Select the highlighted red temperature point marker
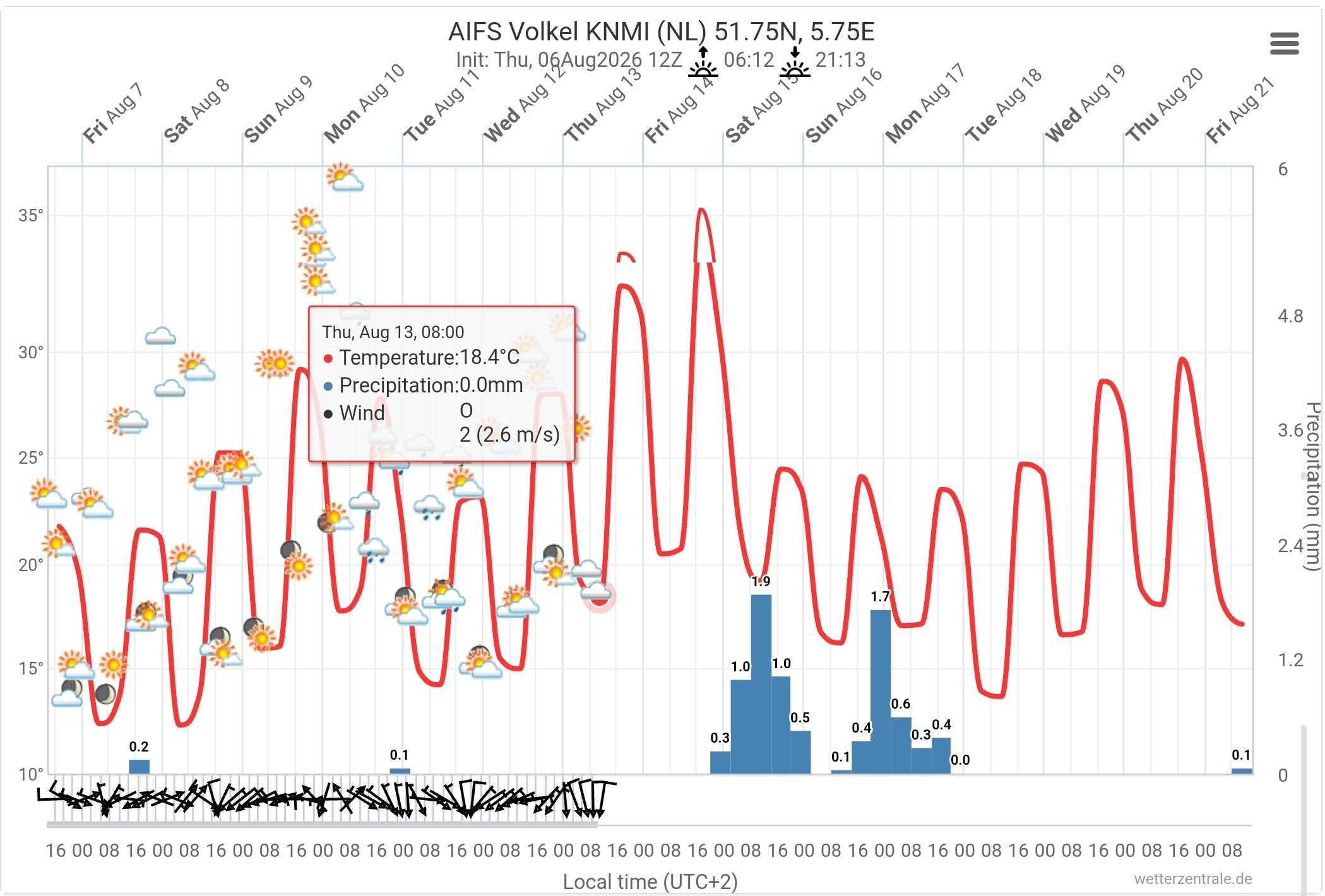This screenshot has height=896, width=1325. [598, 596]
